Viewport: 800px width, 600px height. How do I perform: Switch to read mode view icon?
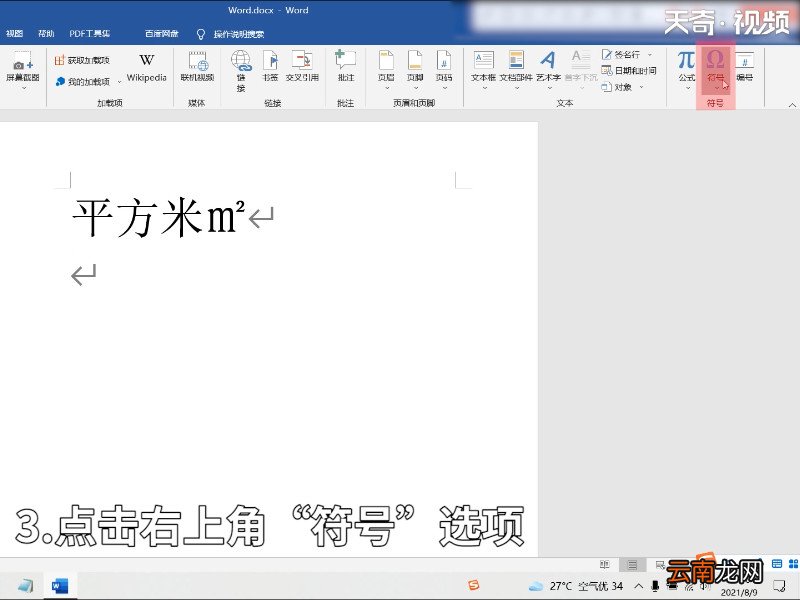[x=605, y=564]
